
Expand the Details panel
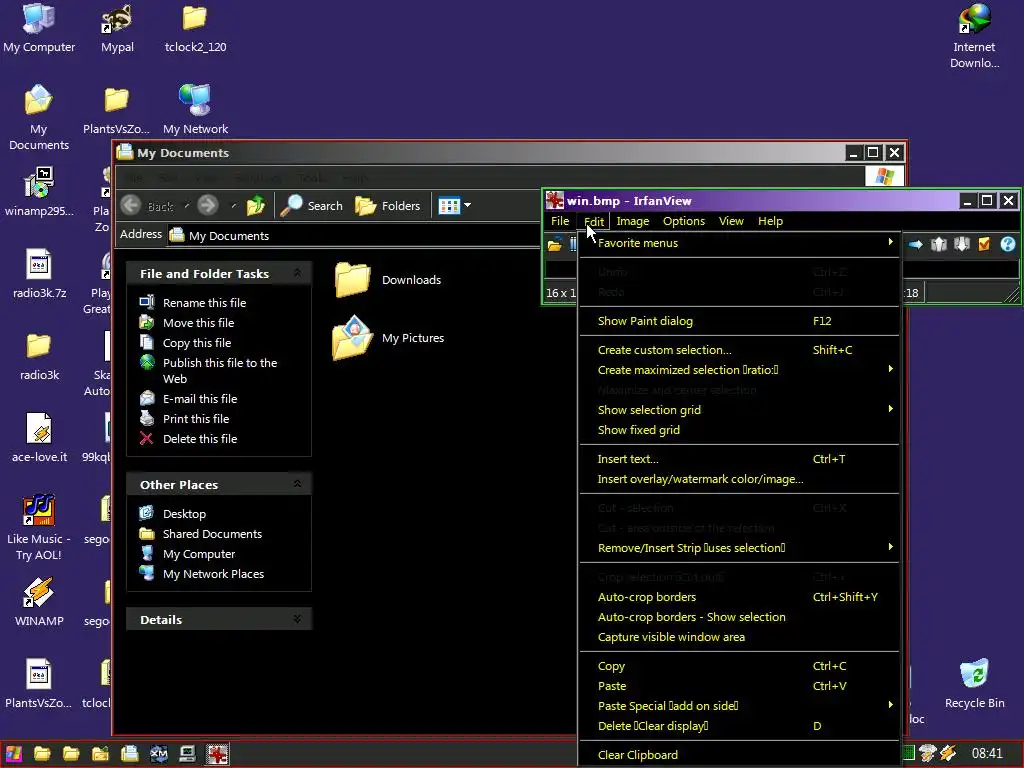297,619
